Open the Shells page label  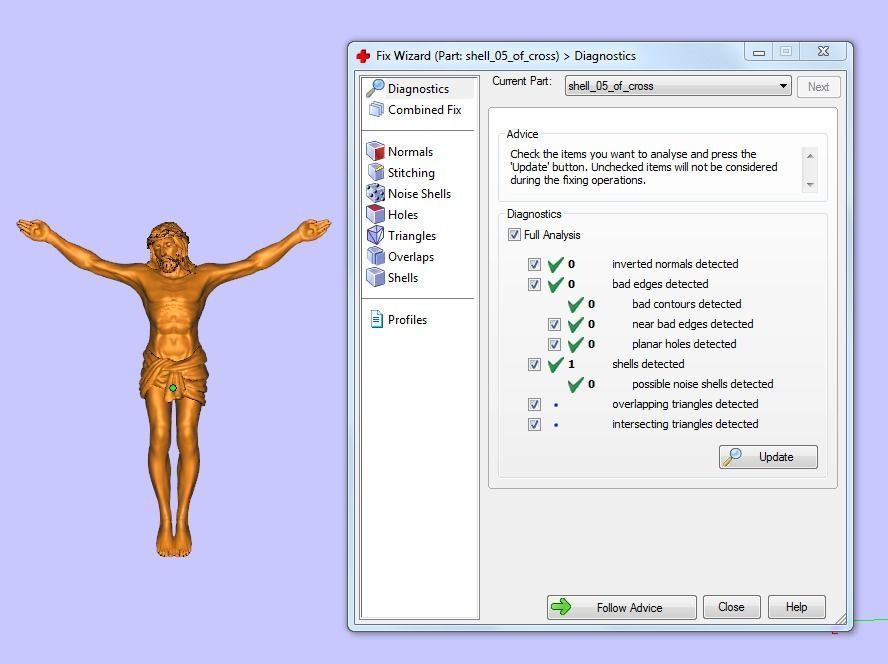(x=403, y=278)
